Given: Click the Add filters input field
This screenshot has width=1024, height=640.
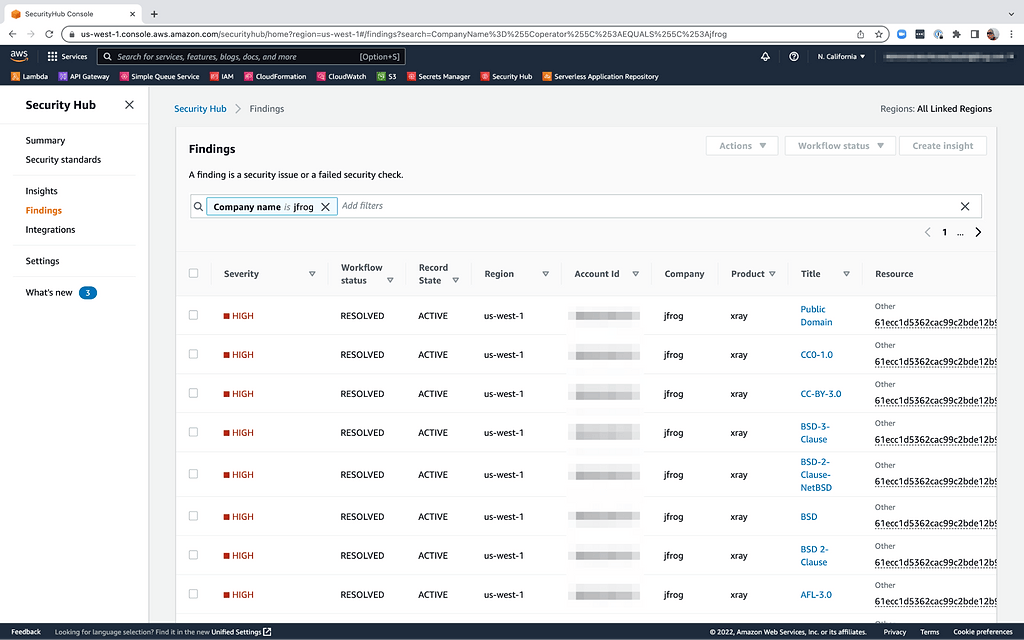Looking at the screenshot, I should click(x=640, y=206).
